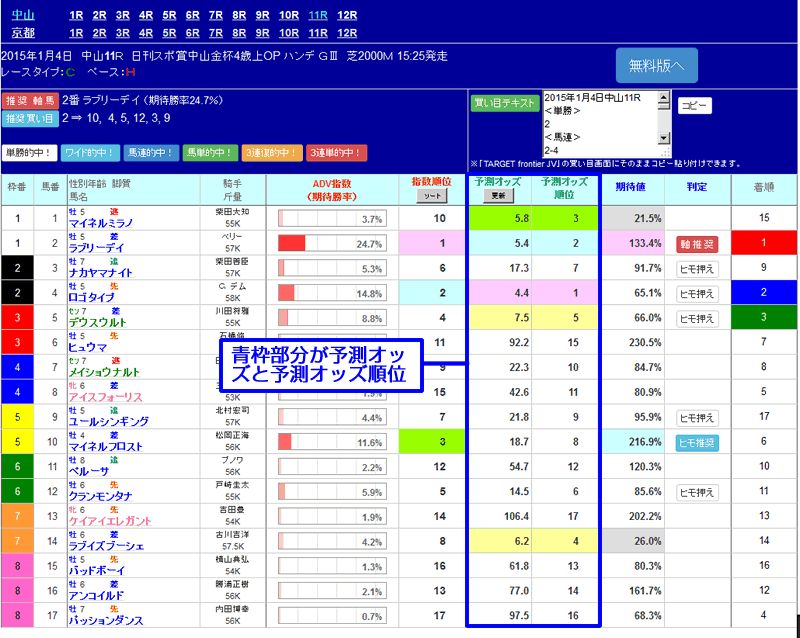Screen dimensions: 800x638
Task: Click the 14.8% win-rate bar for ロゴタイプ
Action: point(332,293)
